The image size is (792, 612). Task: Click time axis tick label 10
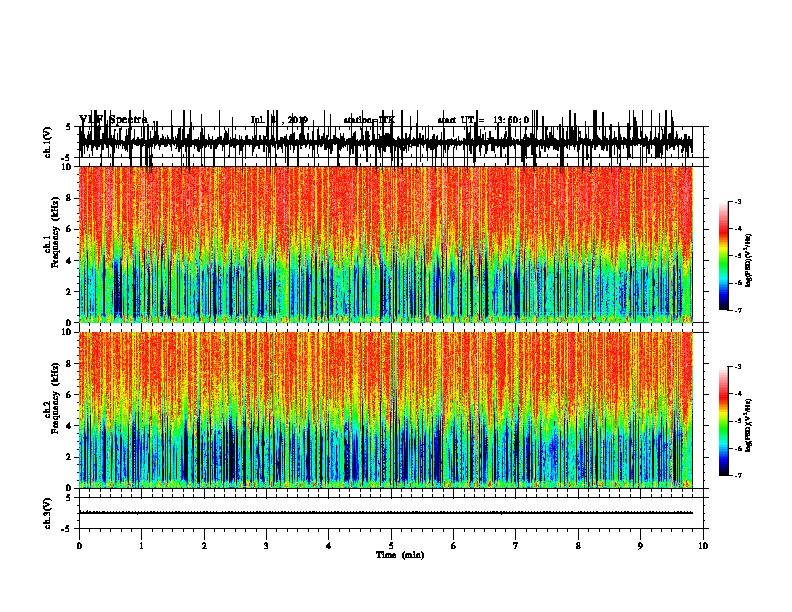click(x=703, y=546)
